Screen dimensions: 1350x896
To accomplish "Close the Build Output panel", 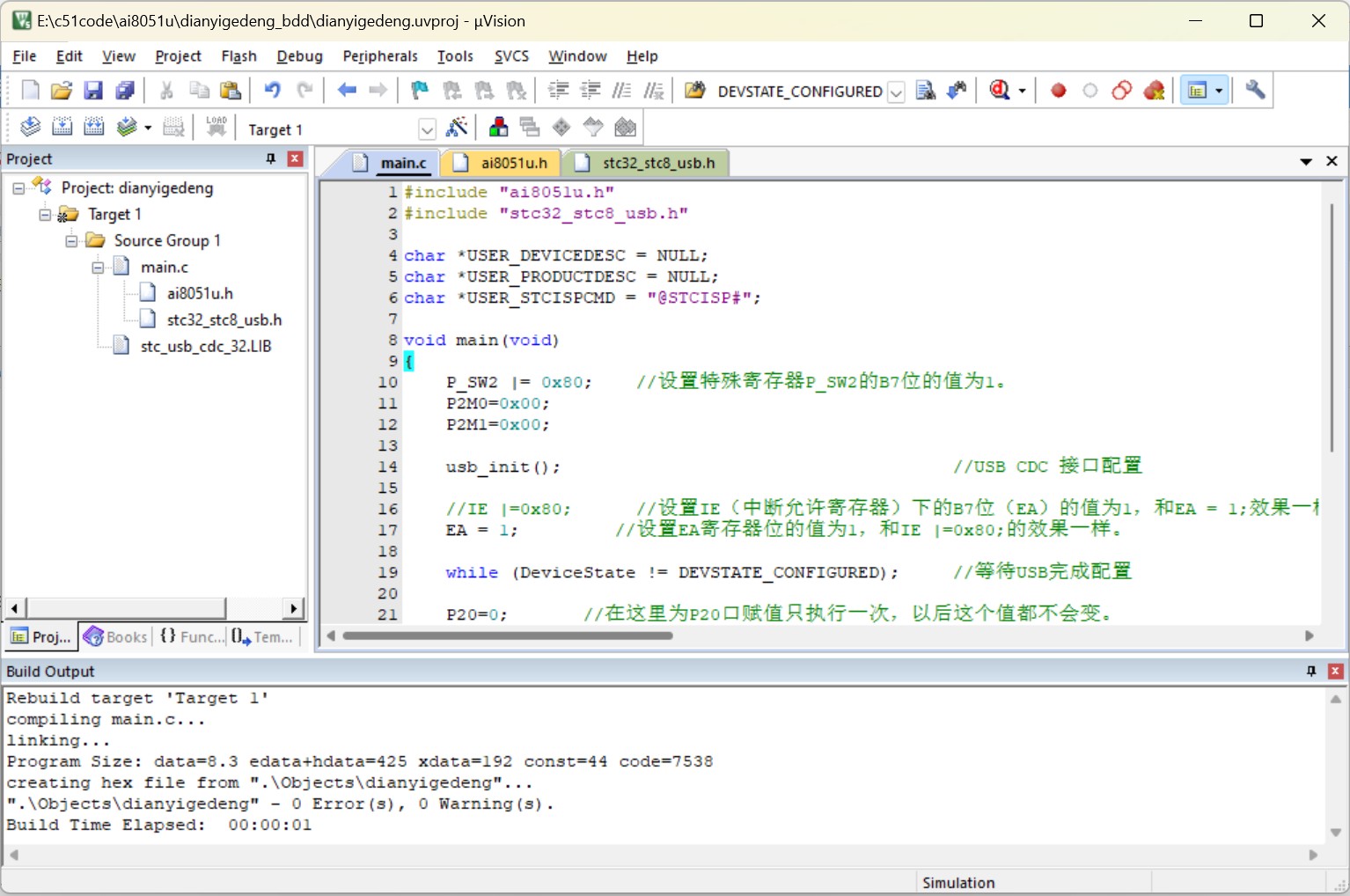I will pyautogui.click(x=1335, y=671).
